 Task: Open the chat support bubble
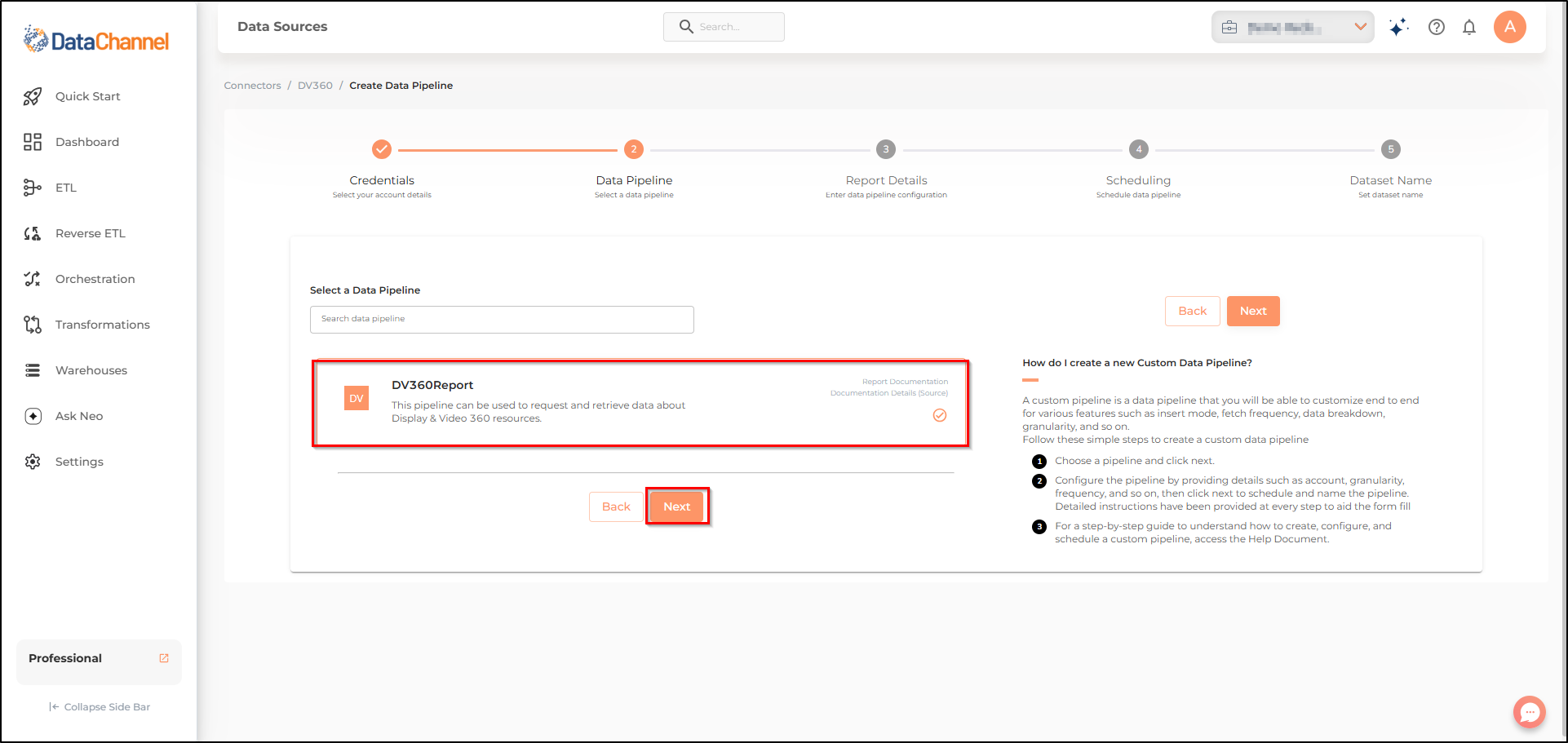click(x=1530, y=711)
